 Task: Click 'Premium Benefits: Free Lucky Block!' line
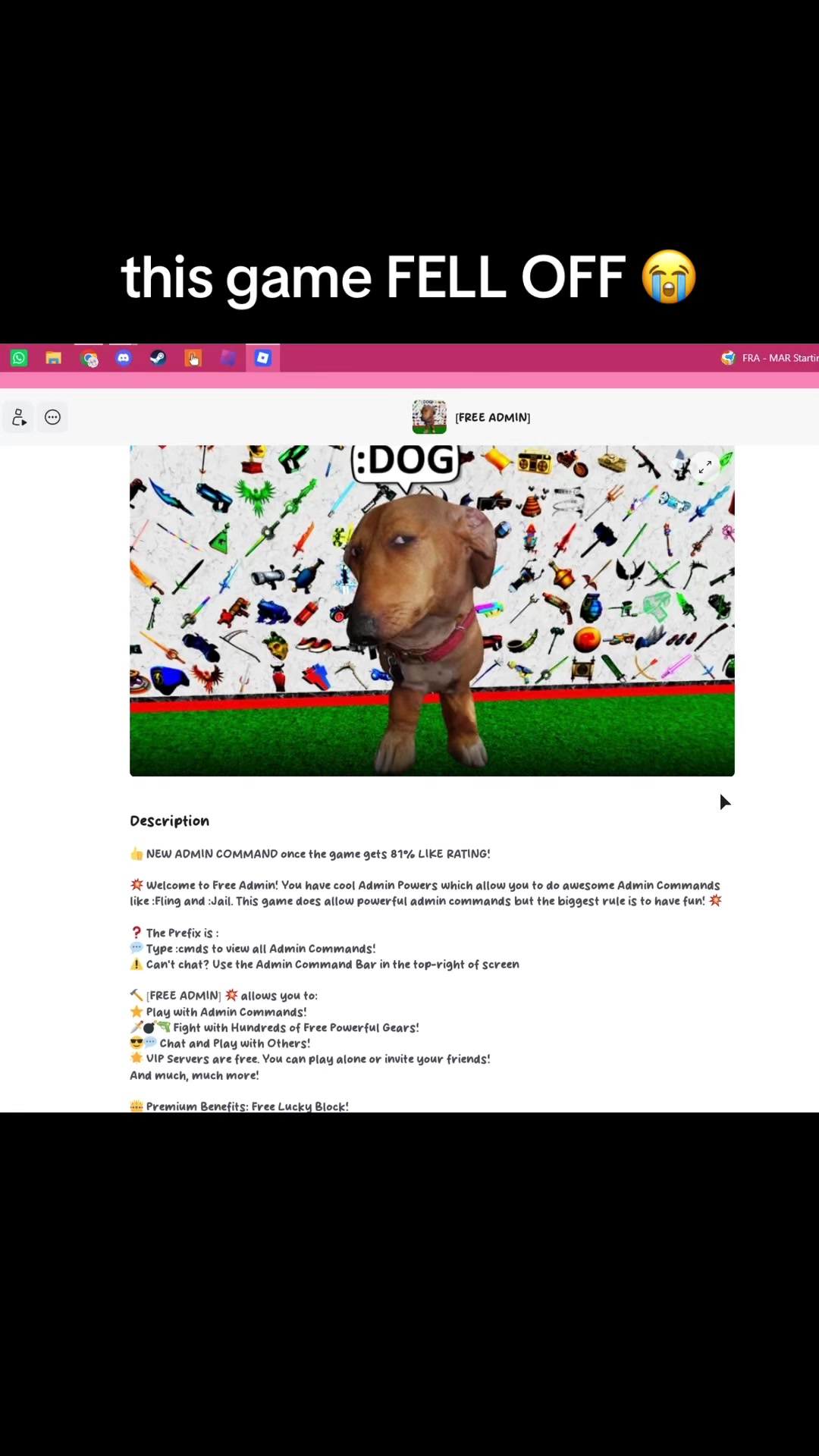[x=239, y=1106]
